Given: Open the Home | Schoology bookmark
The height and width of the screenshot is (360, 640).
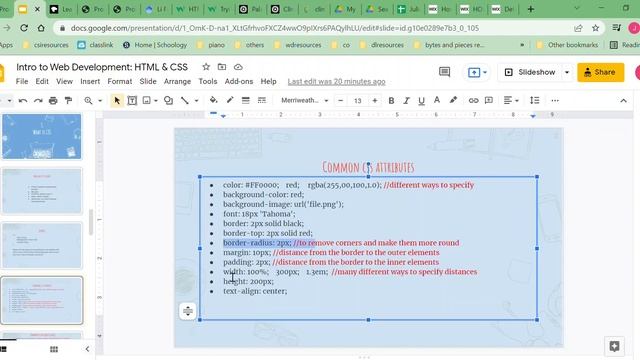Looking at the screenshot, I should [x=155, y=45].
